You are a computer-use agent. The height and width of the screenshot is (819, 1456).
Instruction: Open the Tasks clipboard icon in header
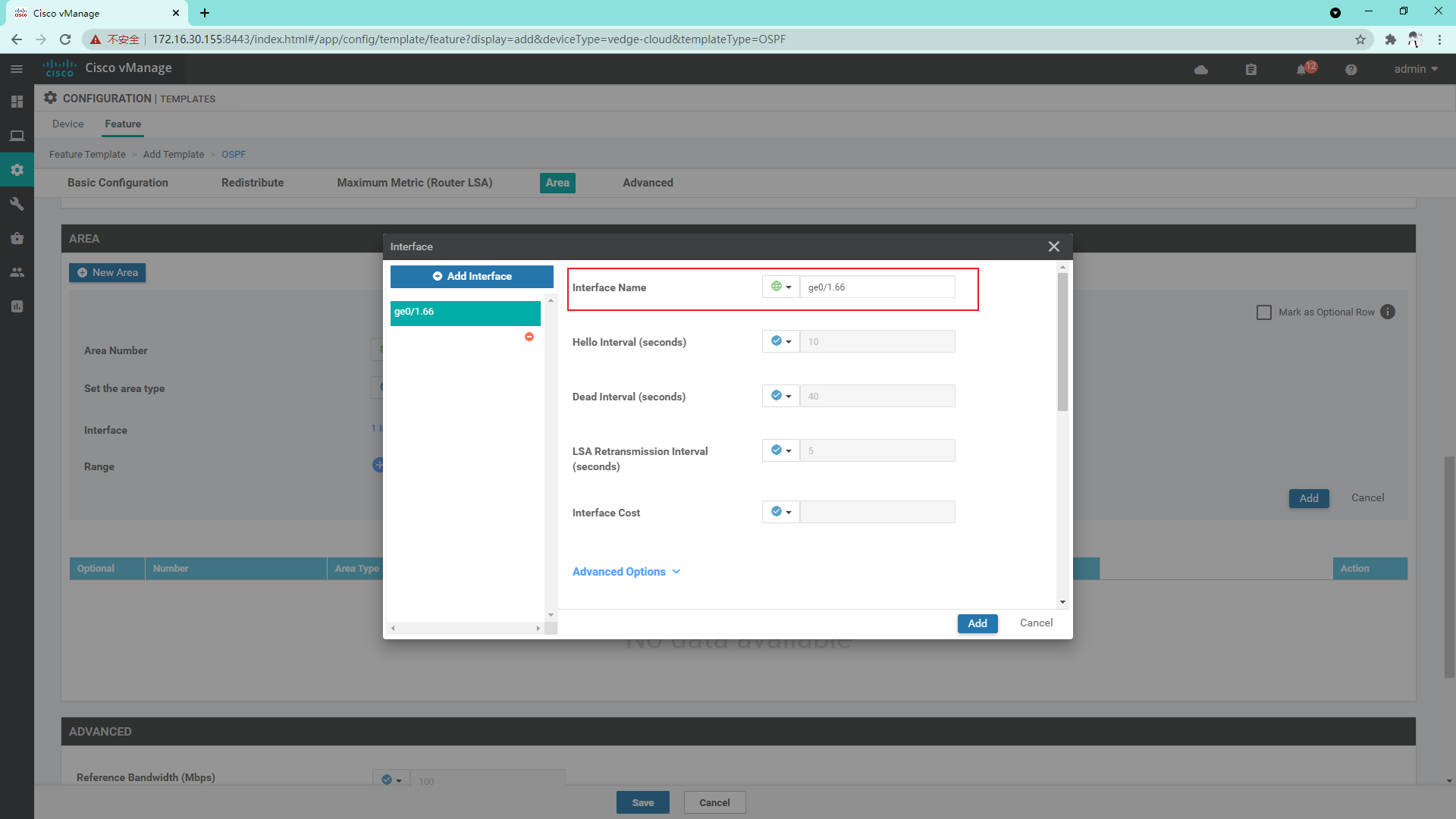coord(1251,68)
